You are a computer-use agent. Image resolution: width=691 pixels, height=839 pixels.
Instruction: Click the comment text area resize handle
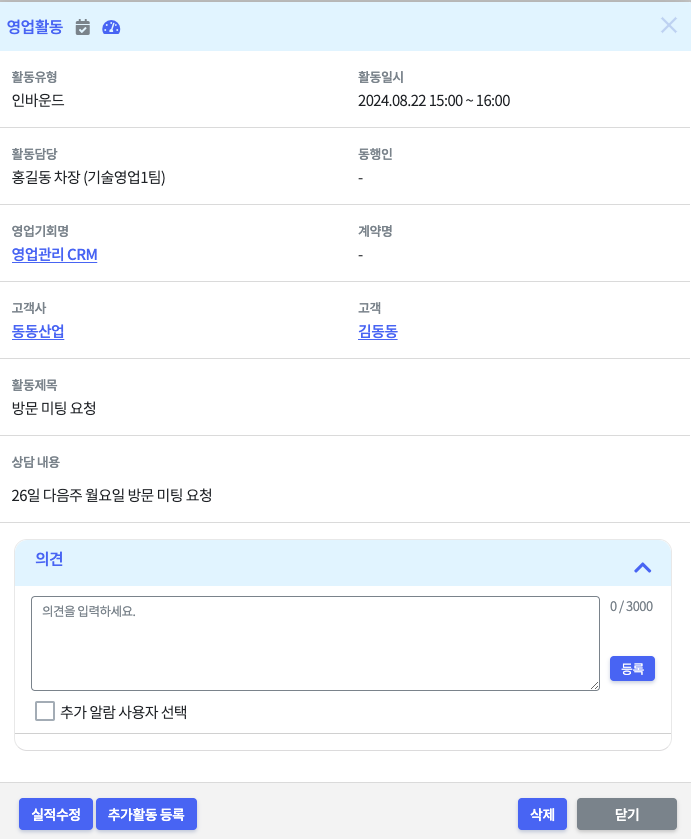point(594,685)
